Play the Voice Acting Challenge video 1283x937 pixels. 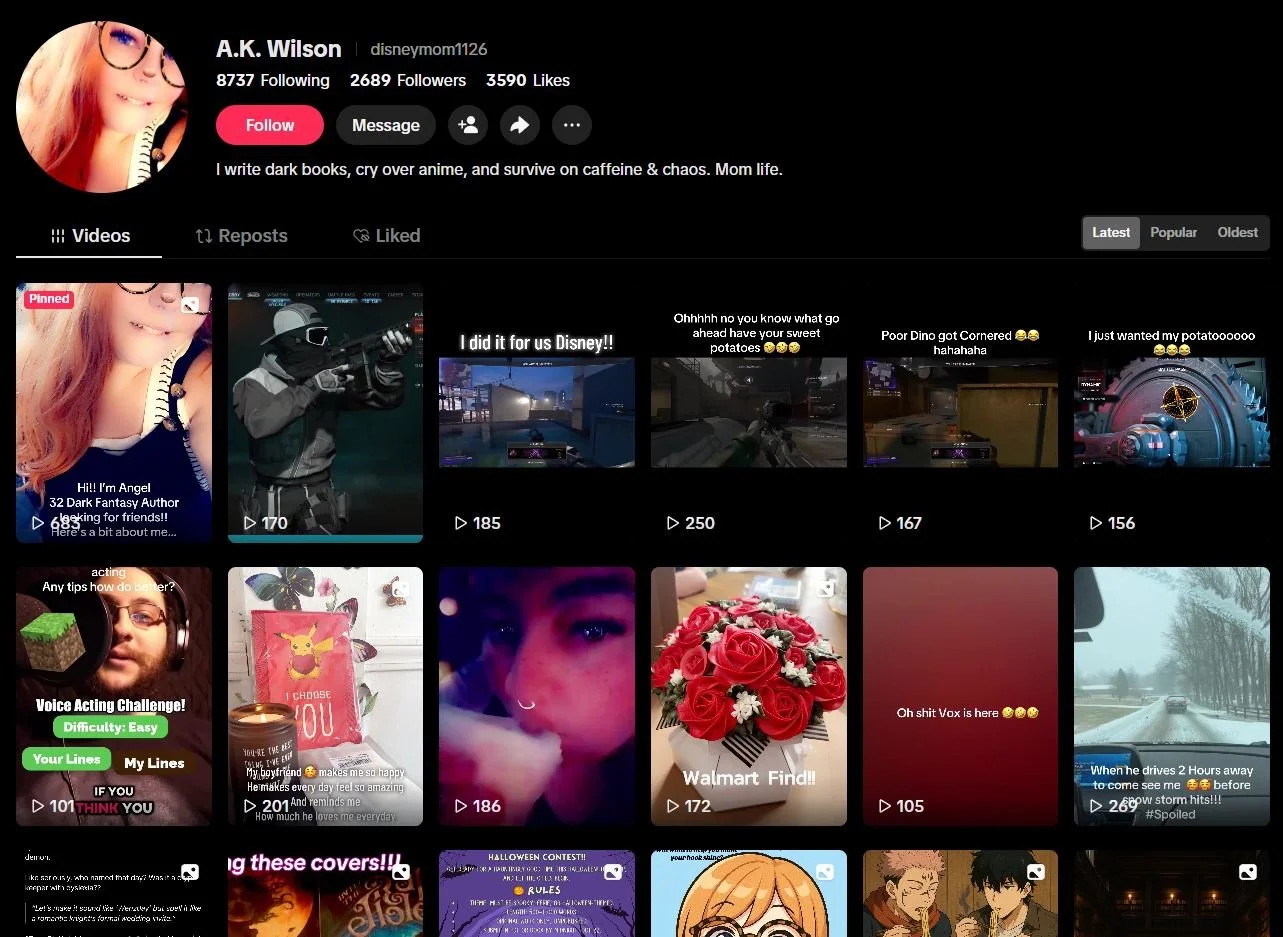(114, 696)
